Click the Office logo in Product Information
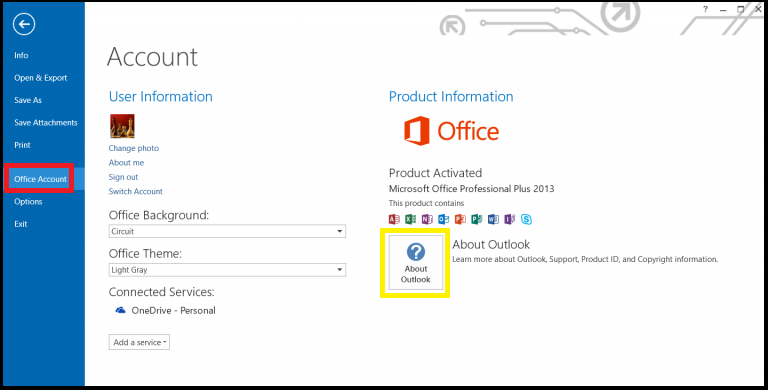Screen dimensions: 768x390 [451, 131]
